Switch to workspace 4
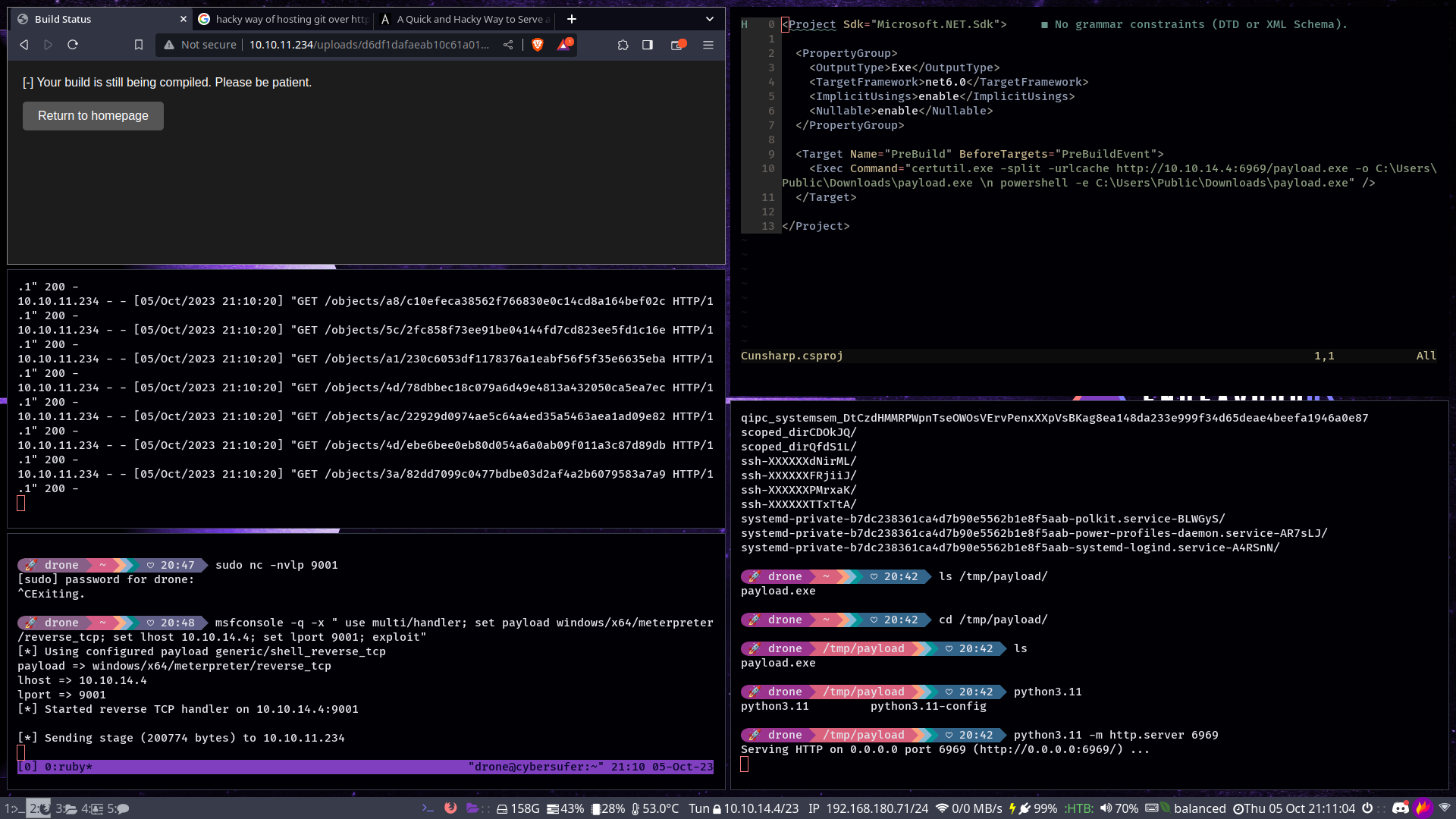Viewport: 1456px width, 819px height. [x=93, y=808]
